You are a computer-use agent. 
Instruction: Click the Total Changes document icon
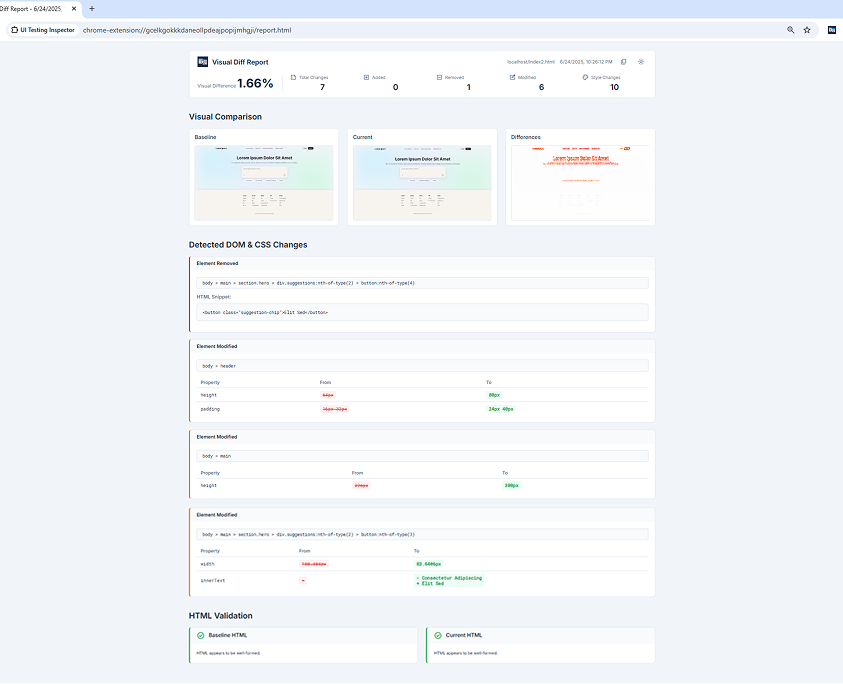pos(294,77)
